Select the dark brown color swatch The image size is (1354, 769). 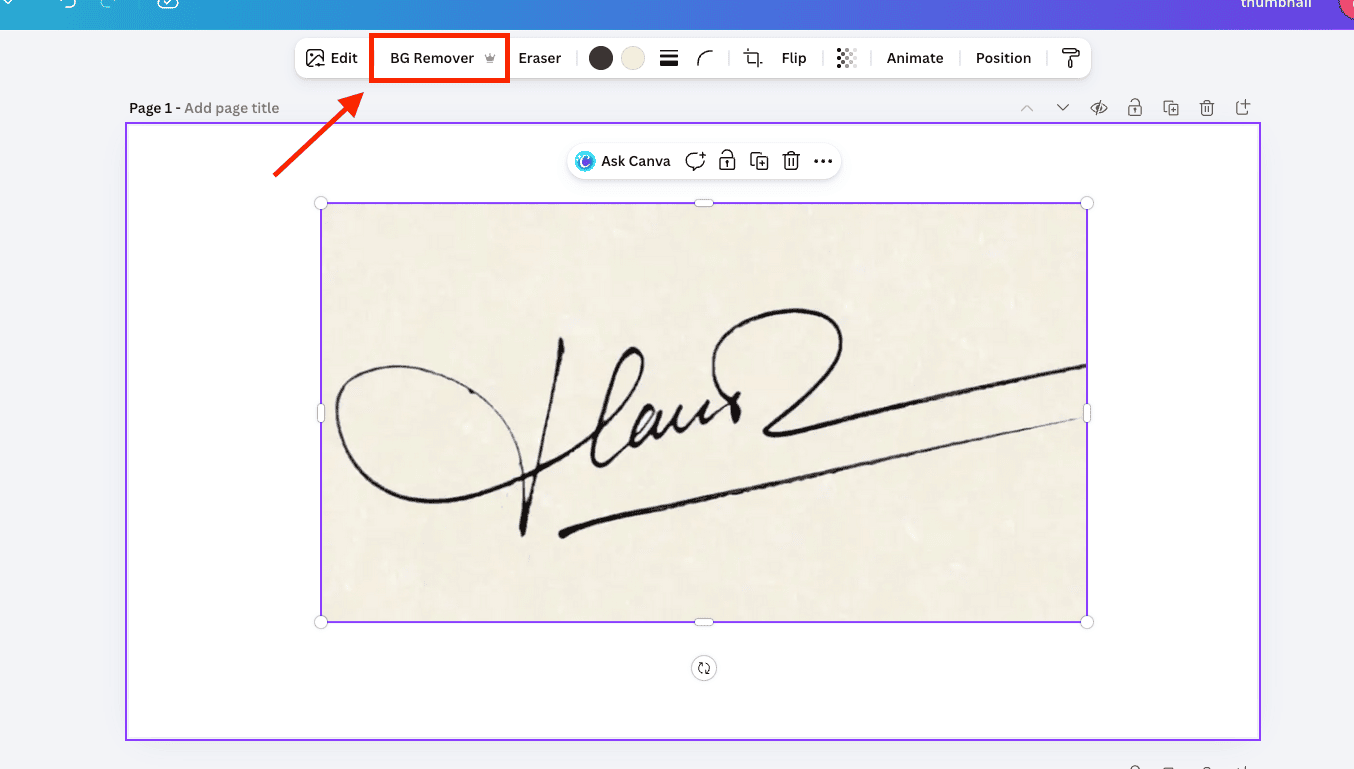click(x=600, y=58)
